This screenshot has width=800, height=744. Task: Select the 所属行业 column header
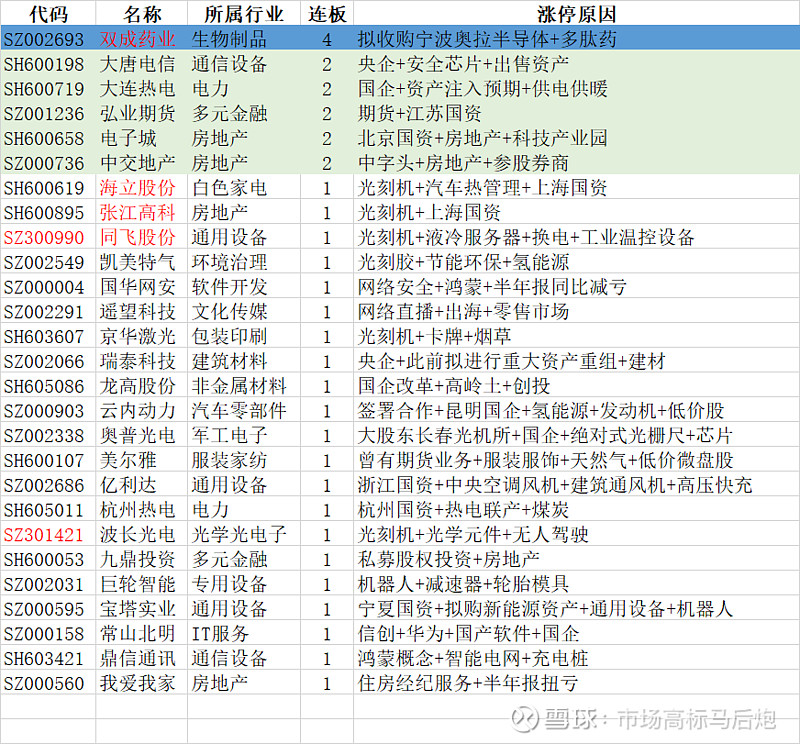pos(244,14)
